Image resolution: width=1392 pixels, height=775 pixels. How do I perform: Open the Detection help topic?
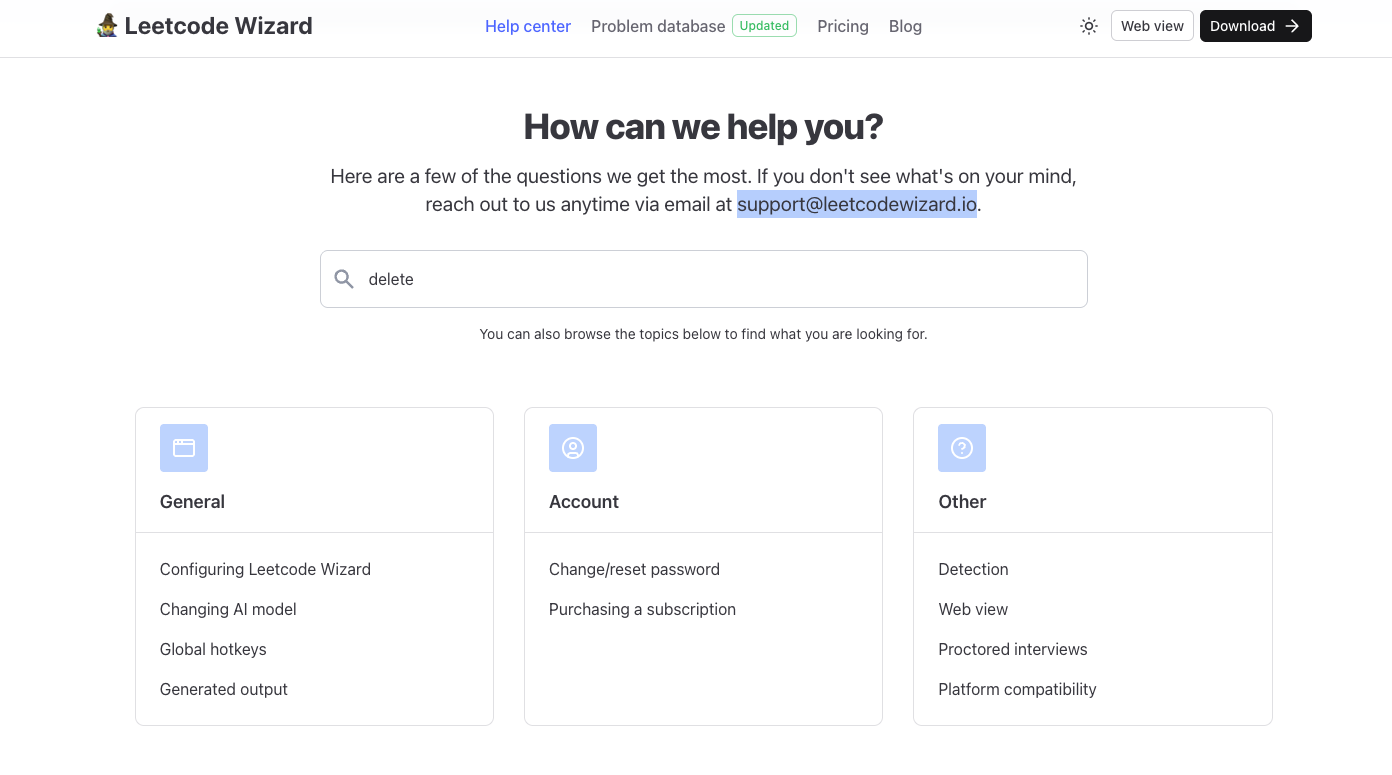[x=973, y=569]
